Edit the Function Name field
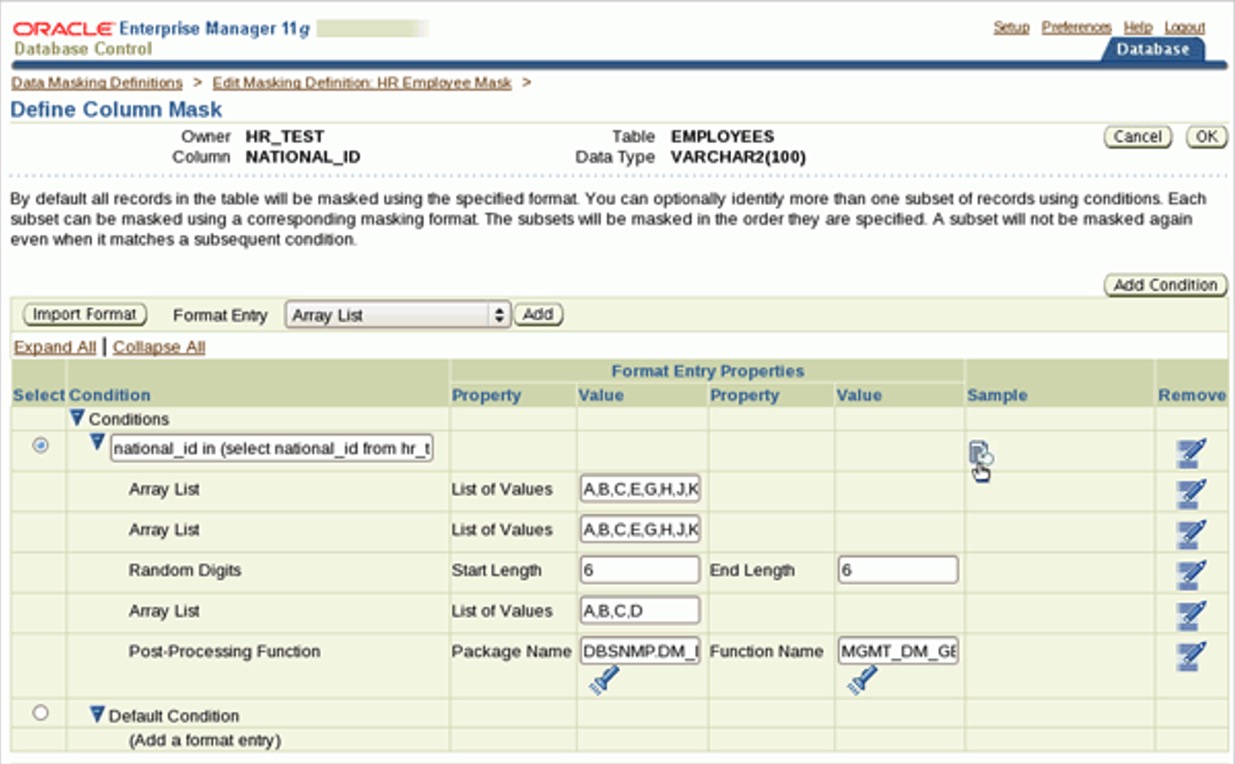The image size is (1235, 764). (898, 651)
